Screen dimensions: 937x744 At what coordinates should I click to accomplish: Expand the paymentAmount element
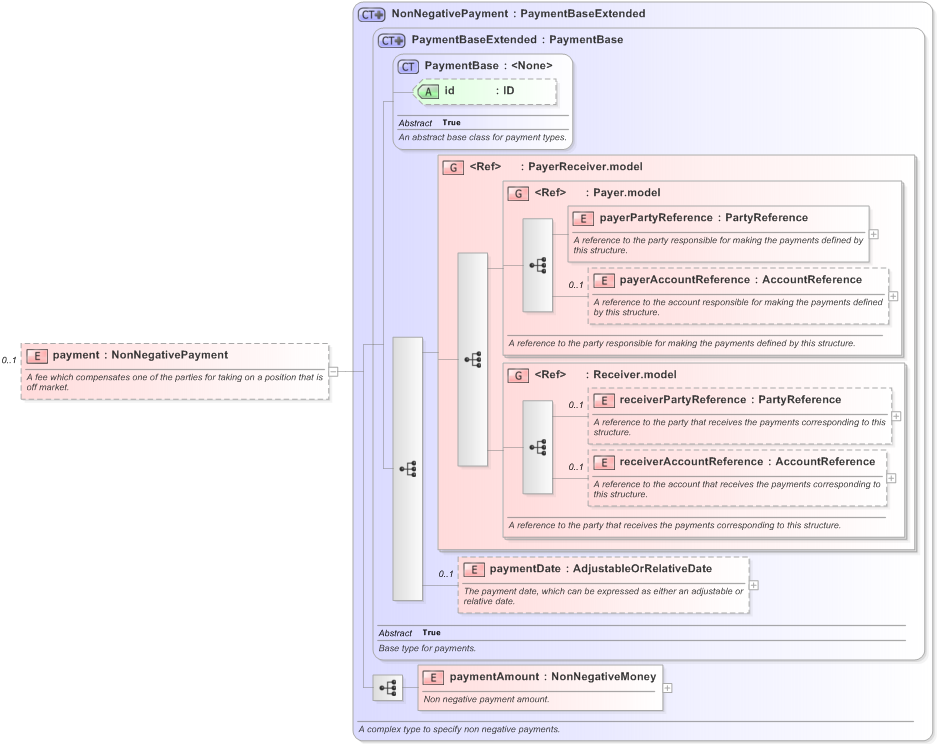pos(667,688)
